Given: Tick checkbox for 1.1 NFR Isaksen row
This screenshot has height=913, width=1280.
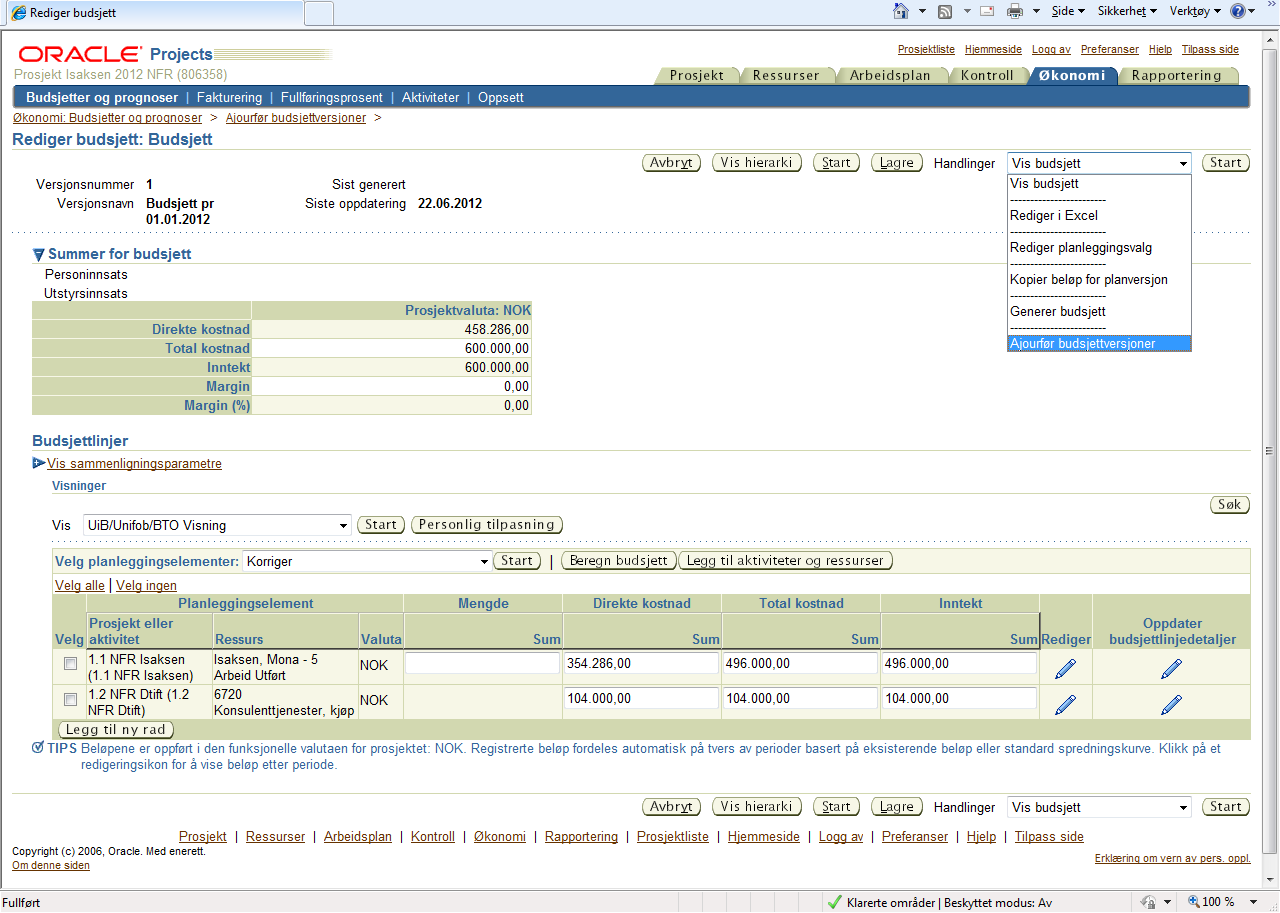Looking at the screenshot, I should click(x=70, y=664).
